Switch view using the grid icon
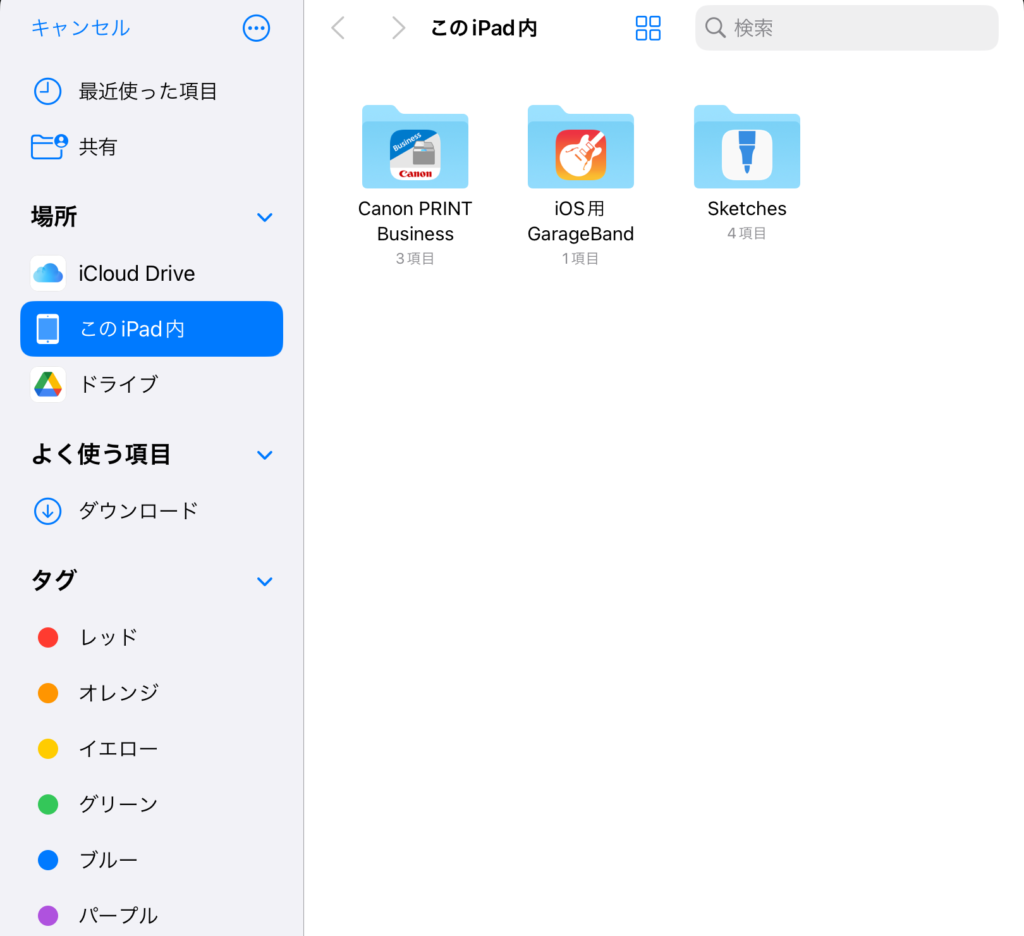The height and width of the screenshot is (936, 1024). pos(648,28)
